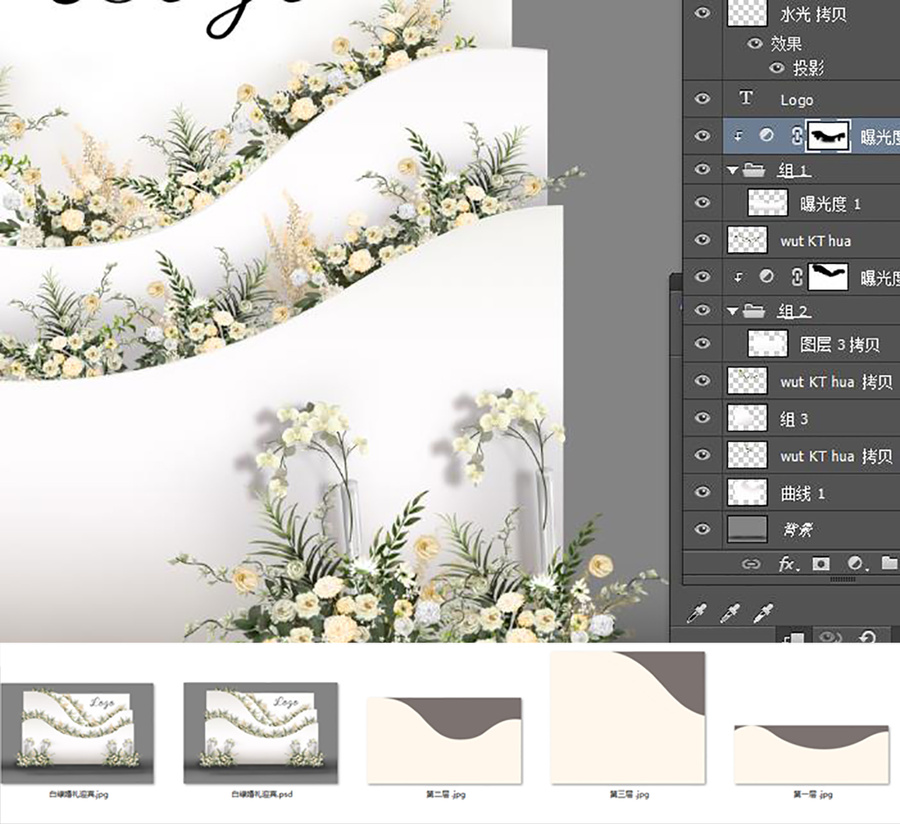Click the 第三层.jpg file name
This screenshot has width=900, height=824.
[x=629, y=795]
